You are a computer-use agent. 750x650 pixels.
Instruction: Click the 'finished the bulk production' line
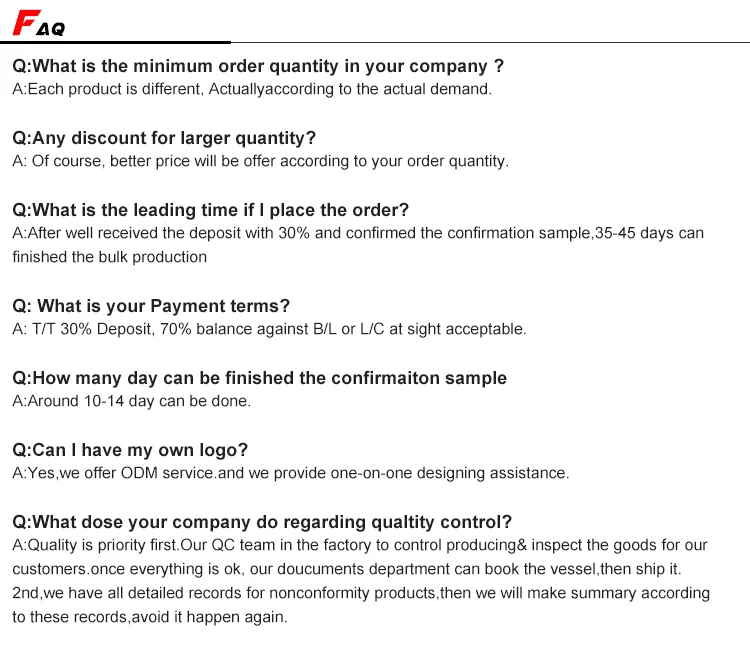click(109, 257)
